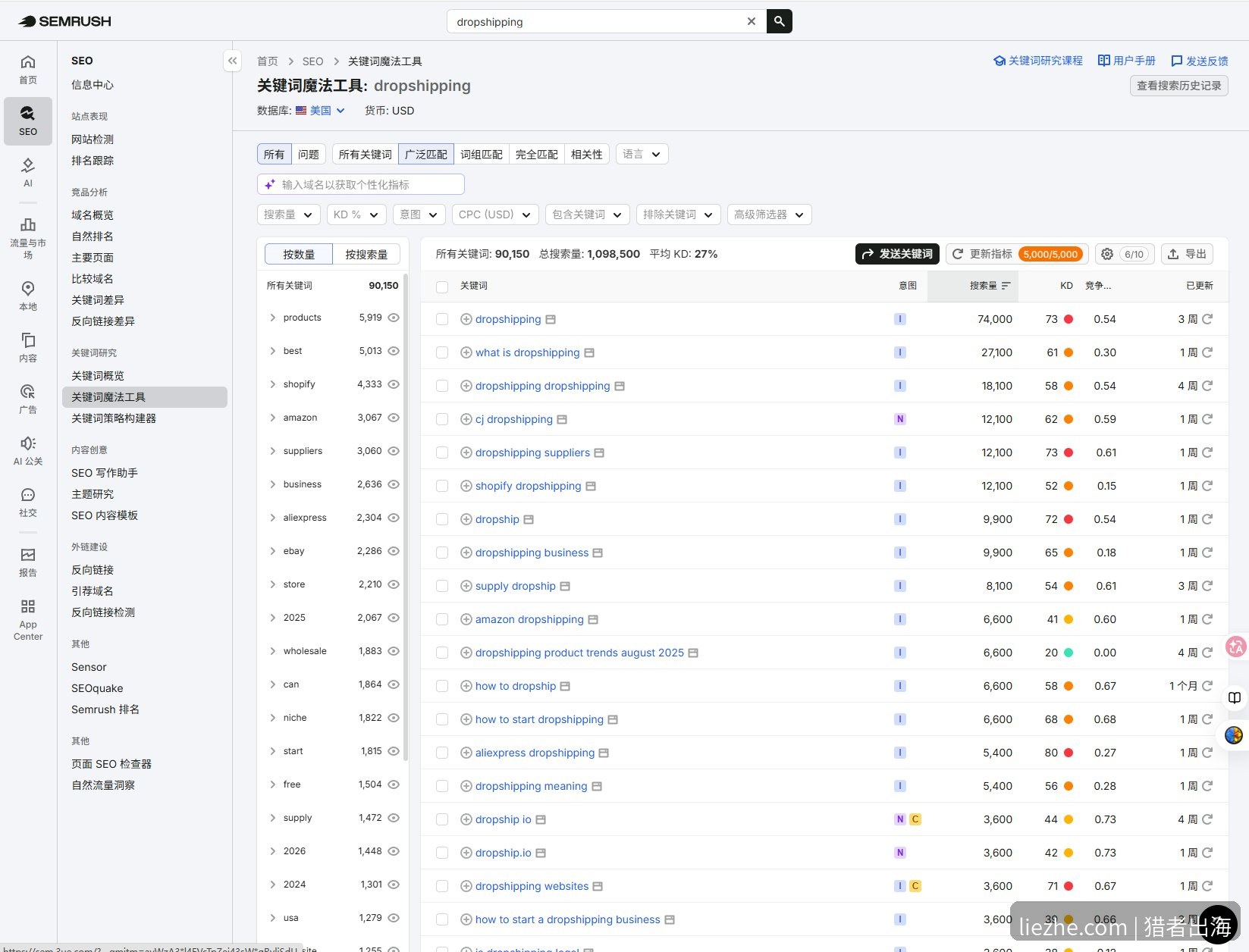Check the 'dropshipping' row checkbox
This screenshot has height=952, width=1249.
tap(442, 319)
